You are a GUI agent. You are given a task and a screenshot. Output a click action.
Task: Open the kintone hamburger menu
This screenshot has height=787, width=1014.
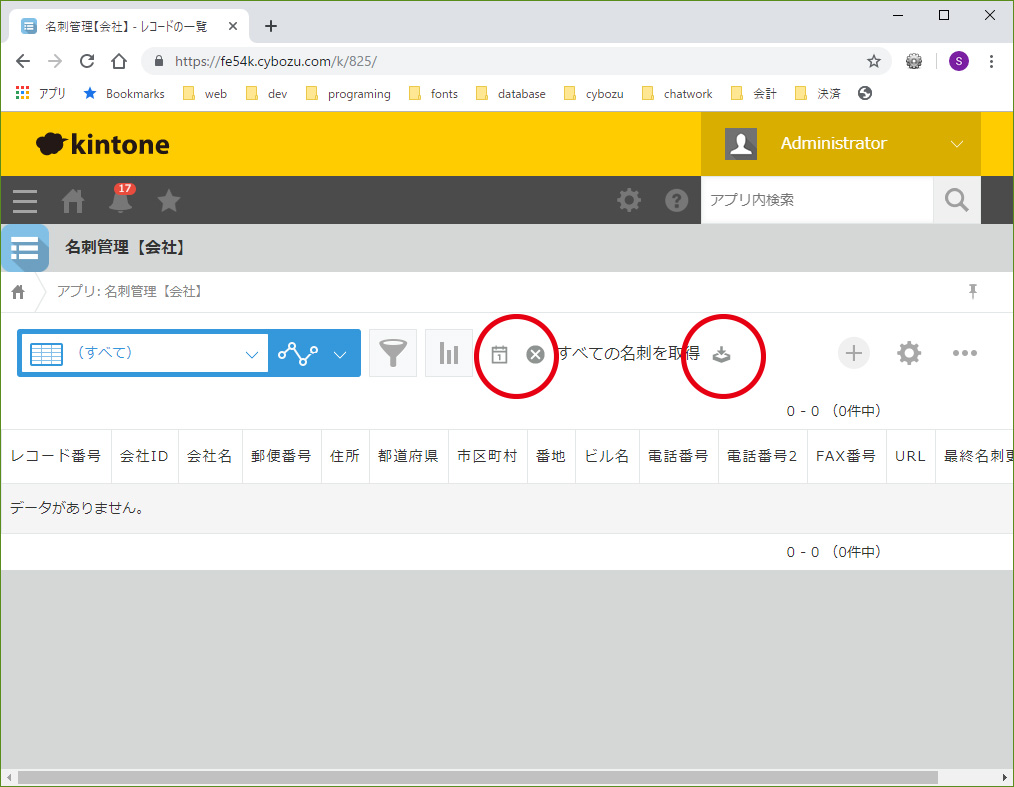coord(25,201)
